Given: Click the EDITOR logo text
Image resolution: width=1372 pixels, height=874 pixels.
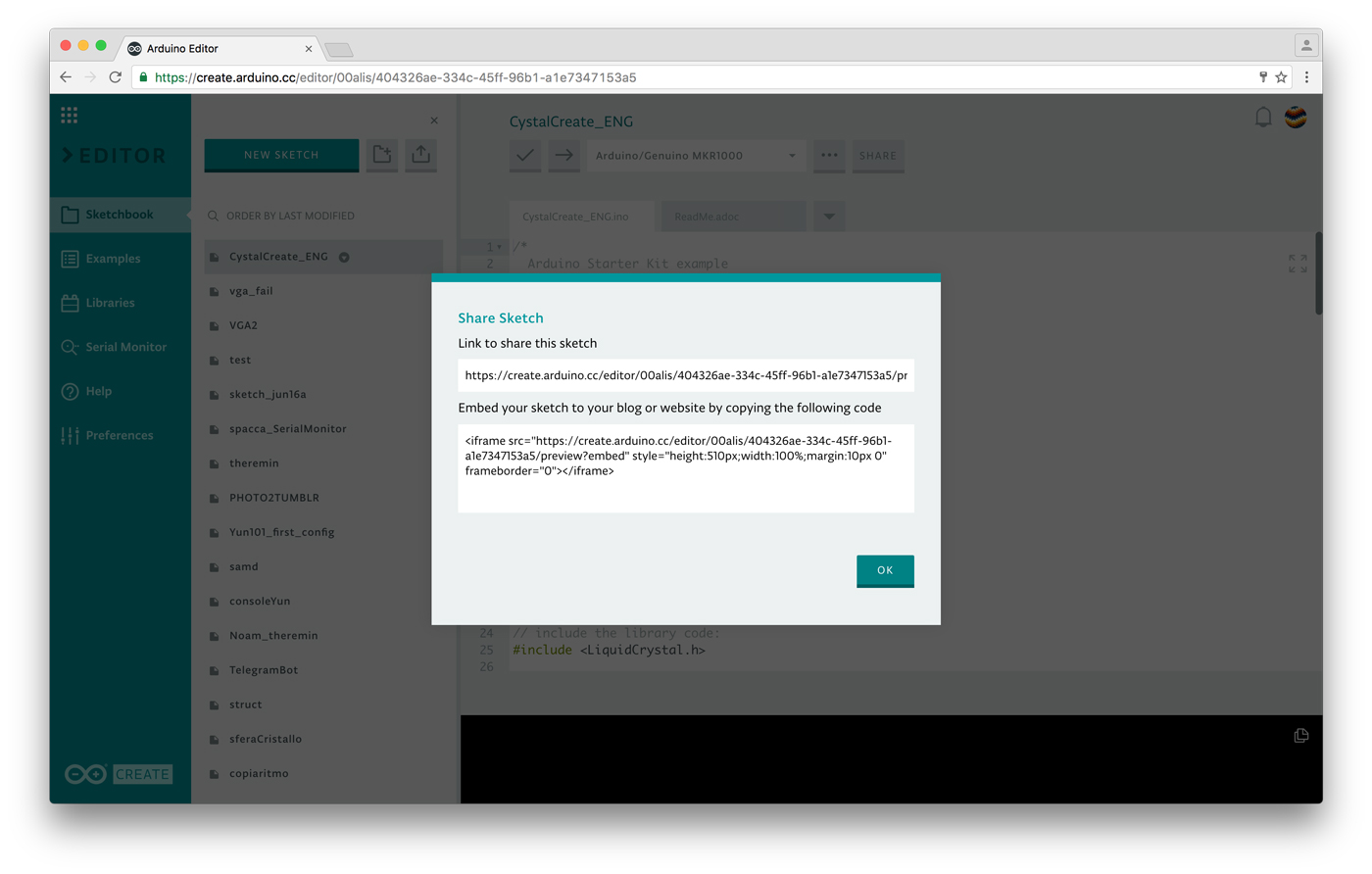Looking at the screenshot, I should 114,156.
